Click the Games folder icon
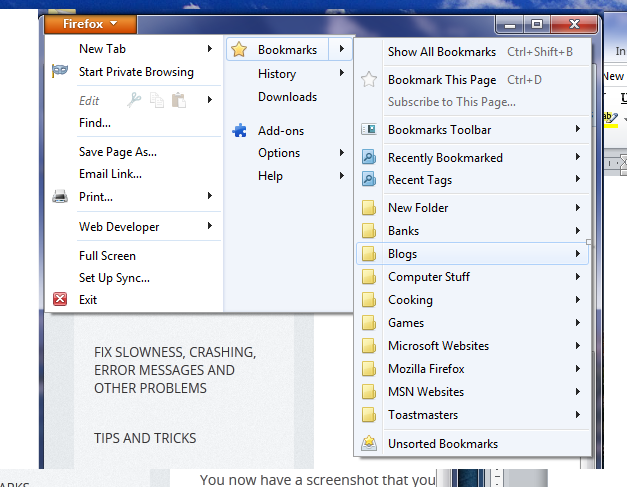 369,323
